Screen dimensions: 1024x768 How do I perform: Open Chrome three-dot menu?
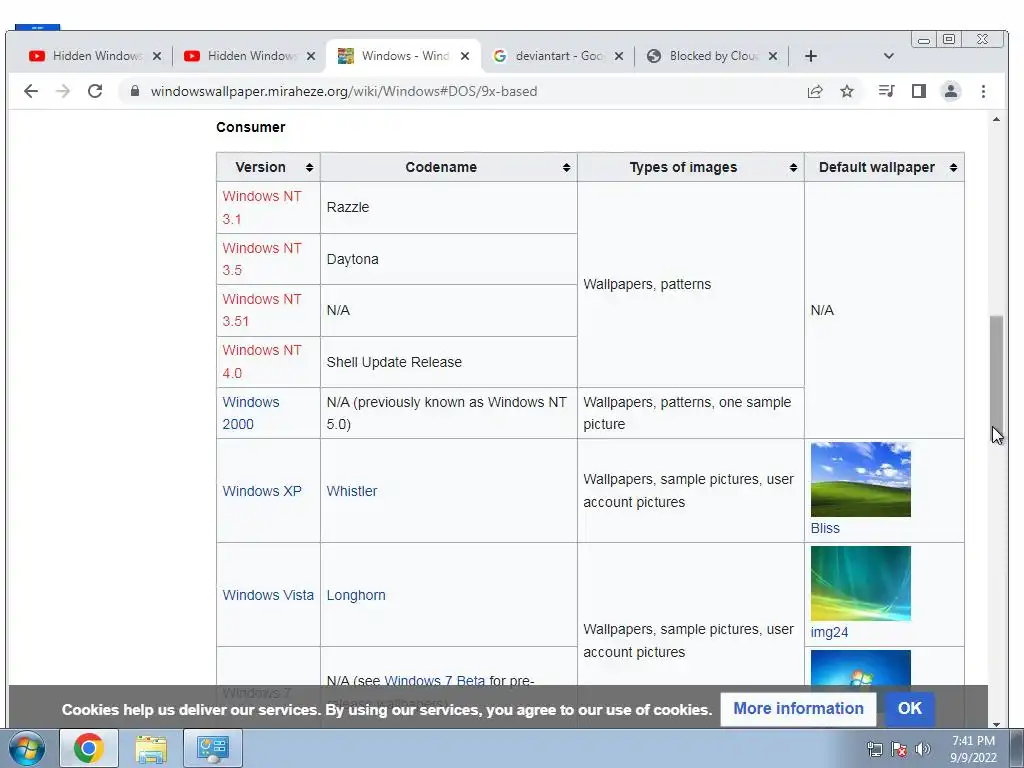tap(983, 91)
